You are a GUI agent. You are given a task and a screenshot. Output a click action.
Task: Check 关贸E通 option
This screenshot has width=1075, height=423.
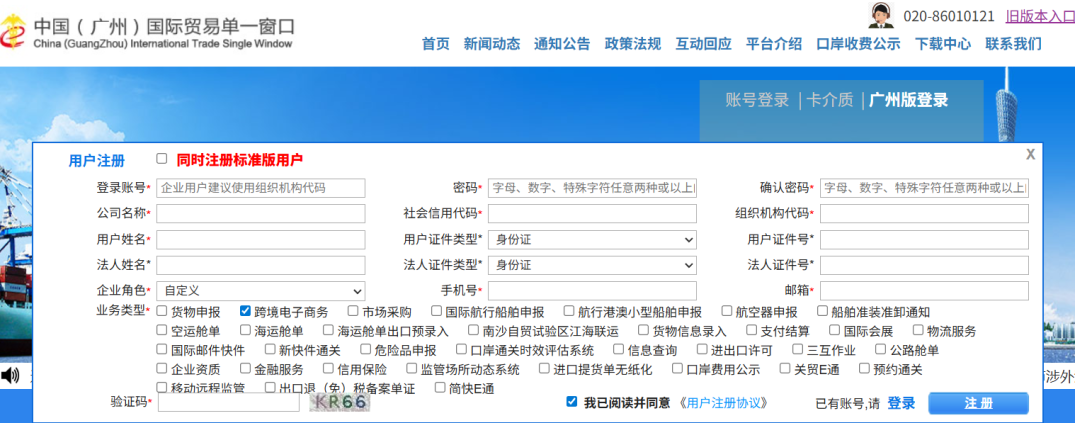(785, 369)
